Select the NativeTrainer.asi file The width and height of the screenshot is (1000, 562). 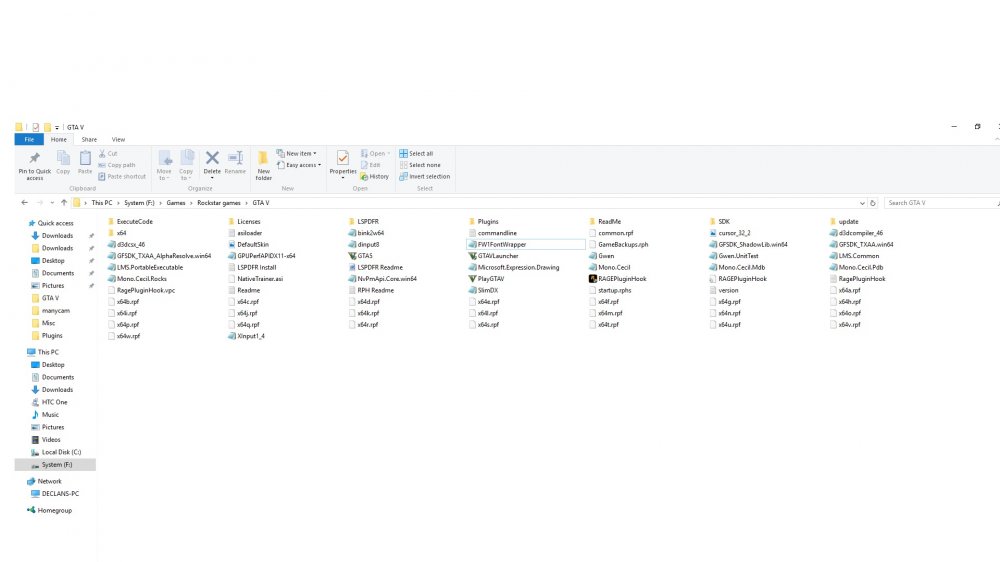255,279
